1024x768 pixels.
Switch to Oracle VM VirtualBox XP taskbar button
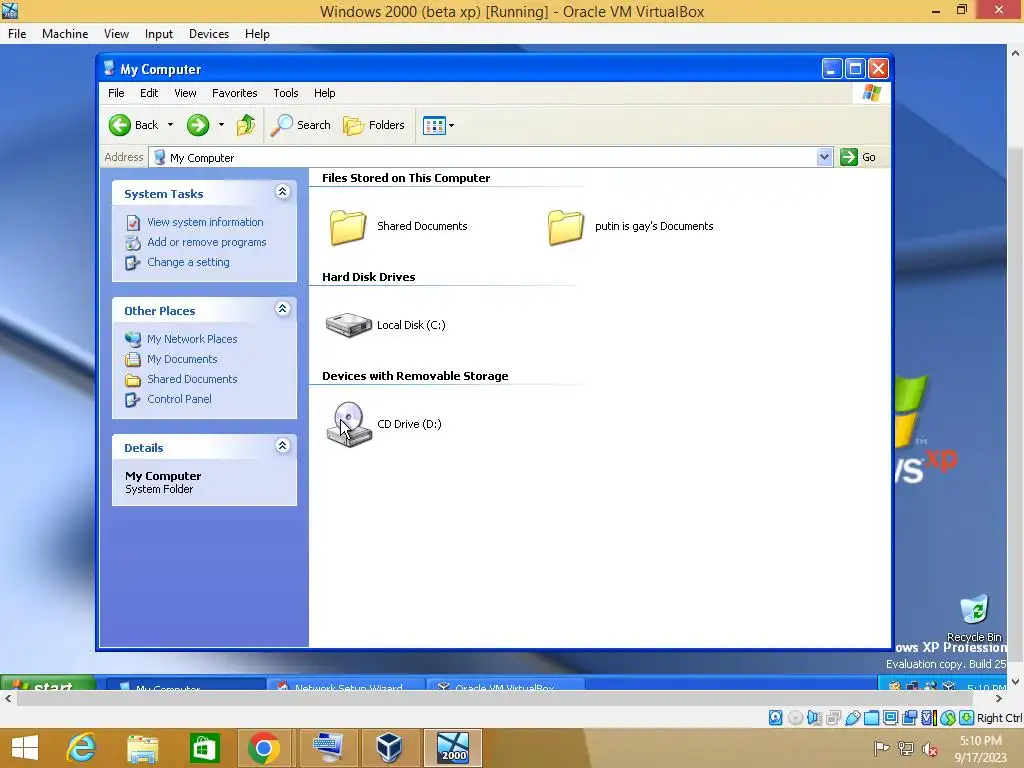[505, 684]
